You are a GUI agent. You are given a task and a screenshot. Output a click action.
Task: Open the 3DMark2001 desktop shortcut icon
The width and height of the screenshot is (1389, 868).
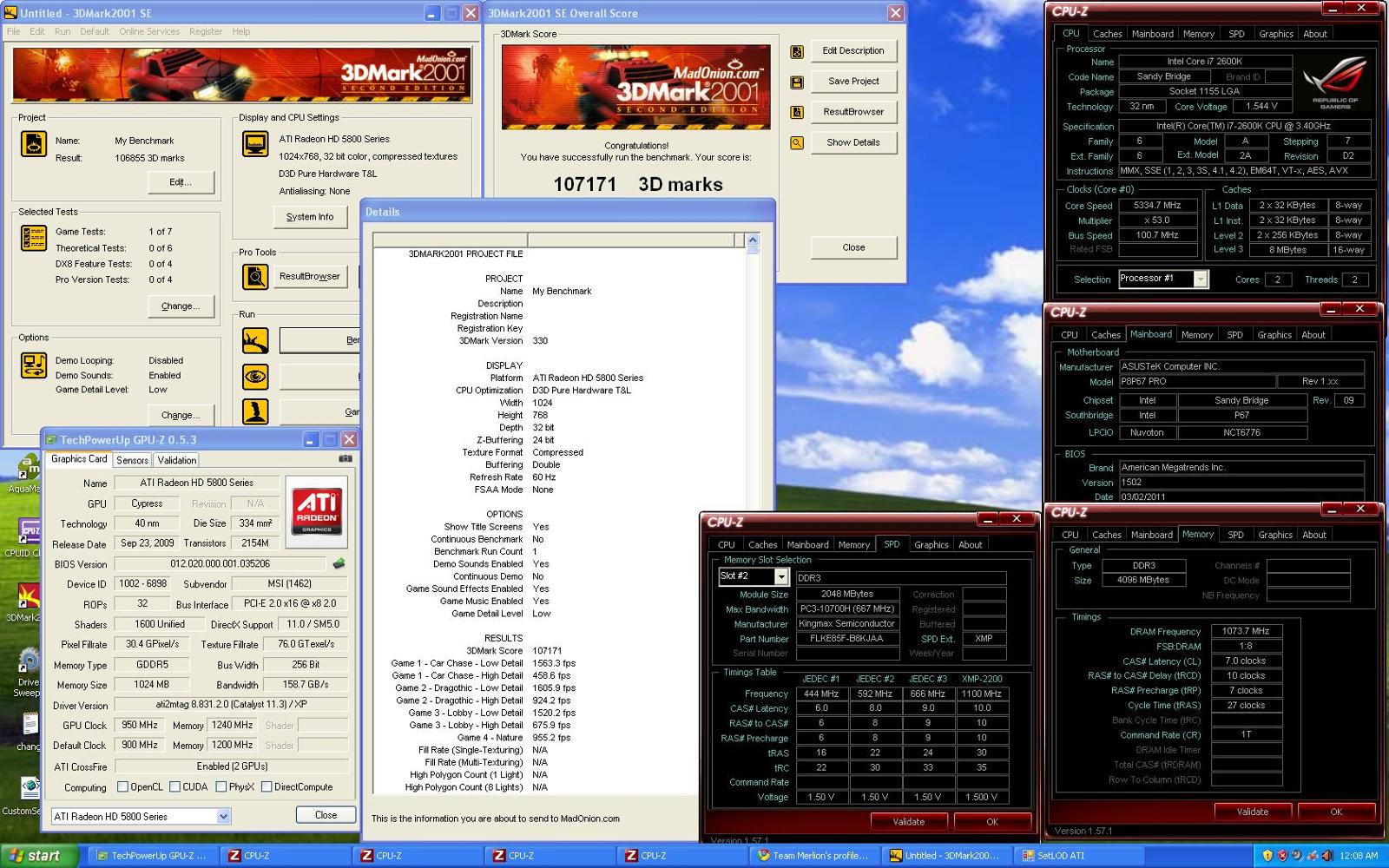[27, 597]
